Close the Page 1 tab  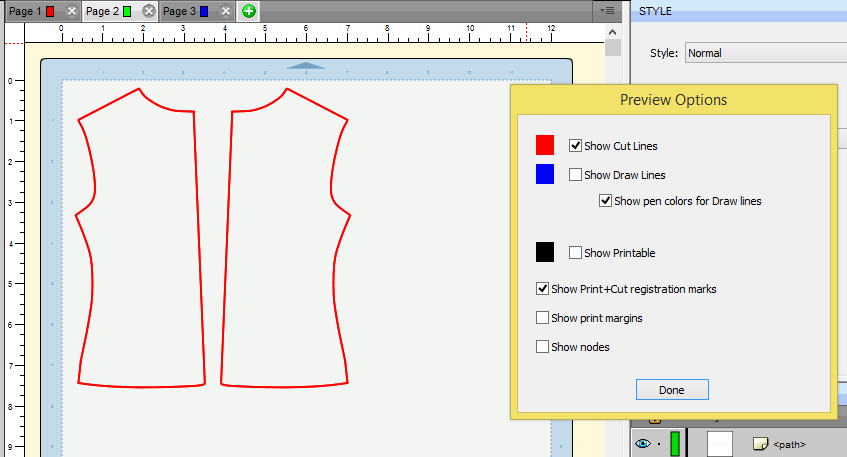tap(70, 11)
